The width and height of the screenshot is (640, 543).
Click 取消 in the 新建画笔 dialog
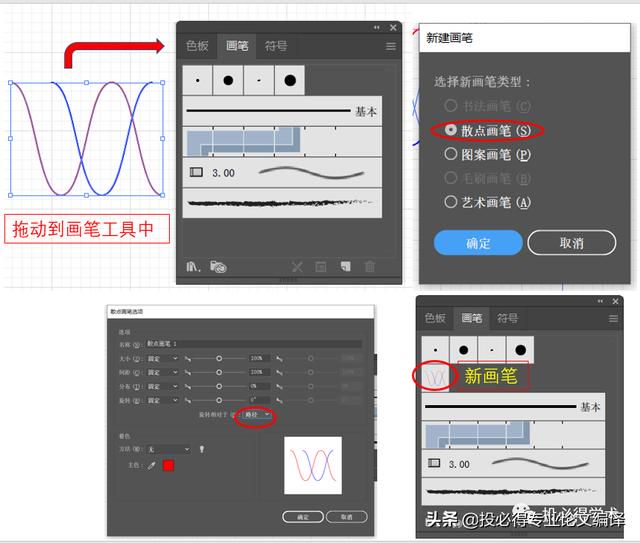click(571, 243)
